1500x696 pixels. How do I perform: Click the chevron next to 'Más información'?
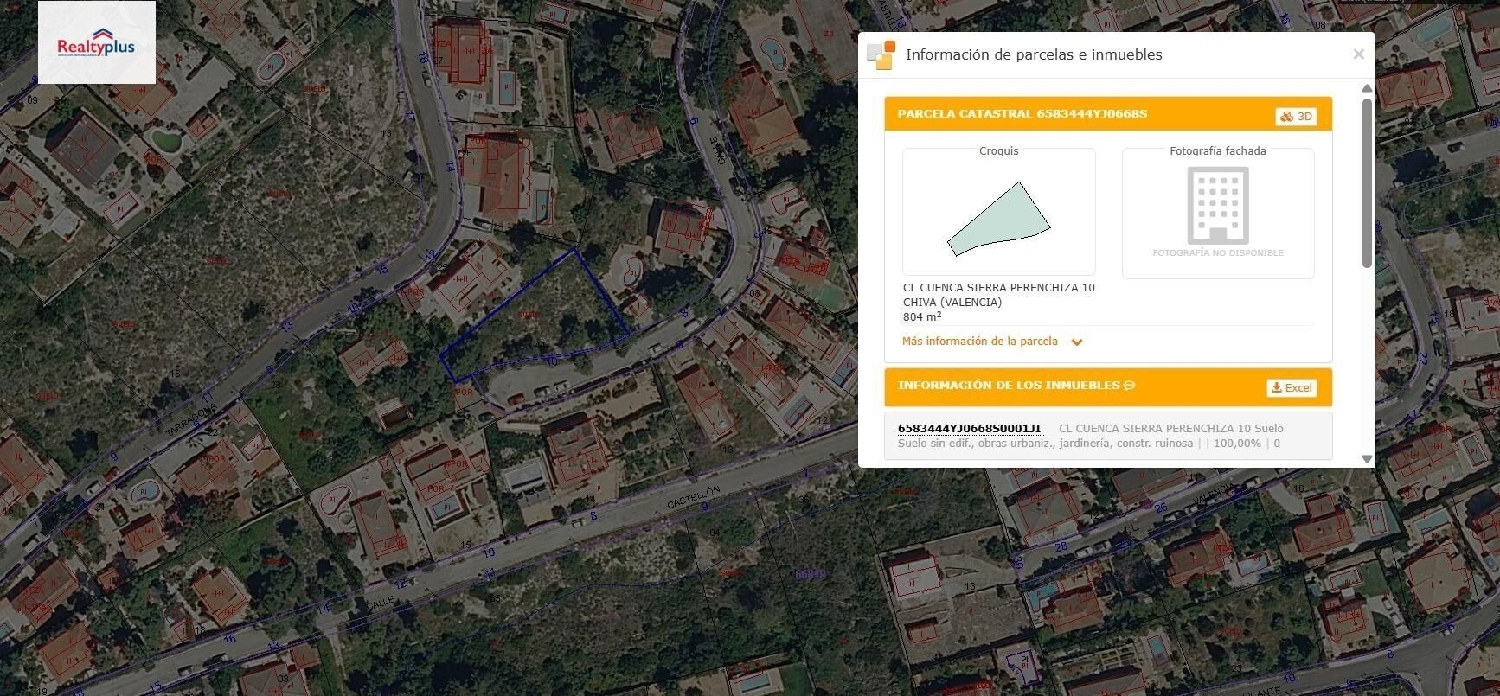click(1077, 342)
